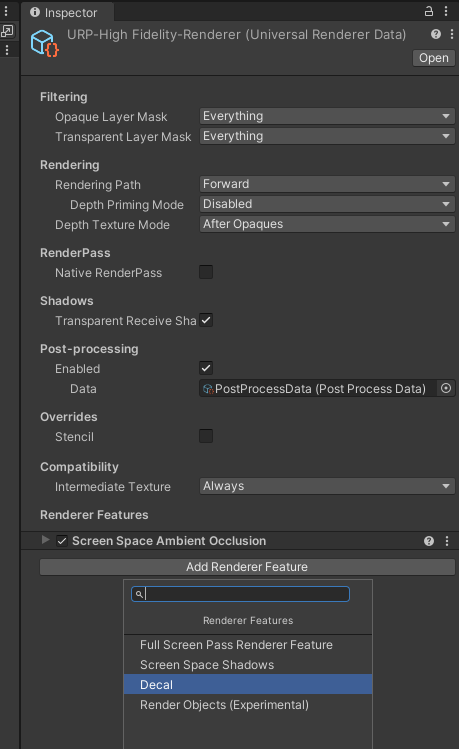Click the left panel maximize icon
Viewport: 459px width, 749px height.
7,31
